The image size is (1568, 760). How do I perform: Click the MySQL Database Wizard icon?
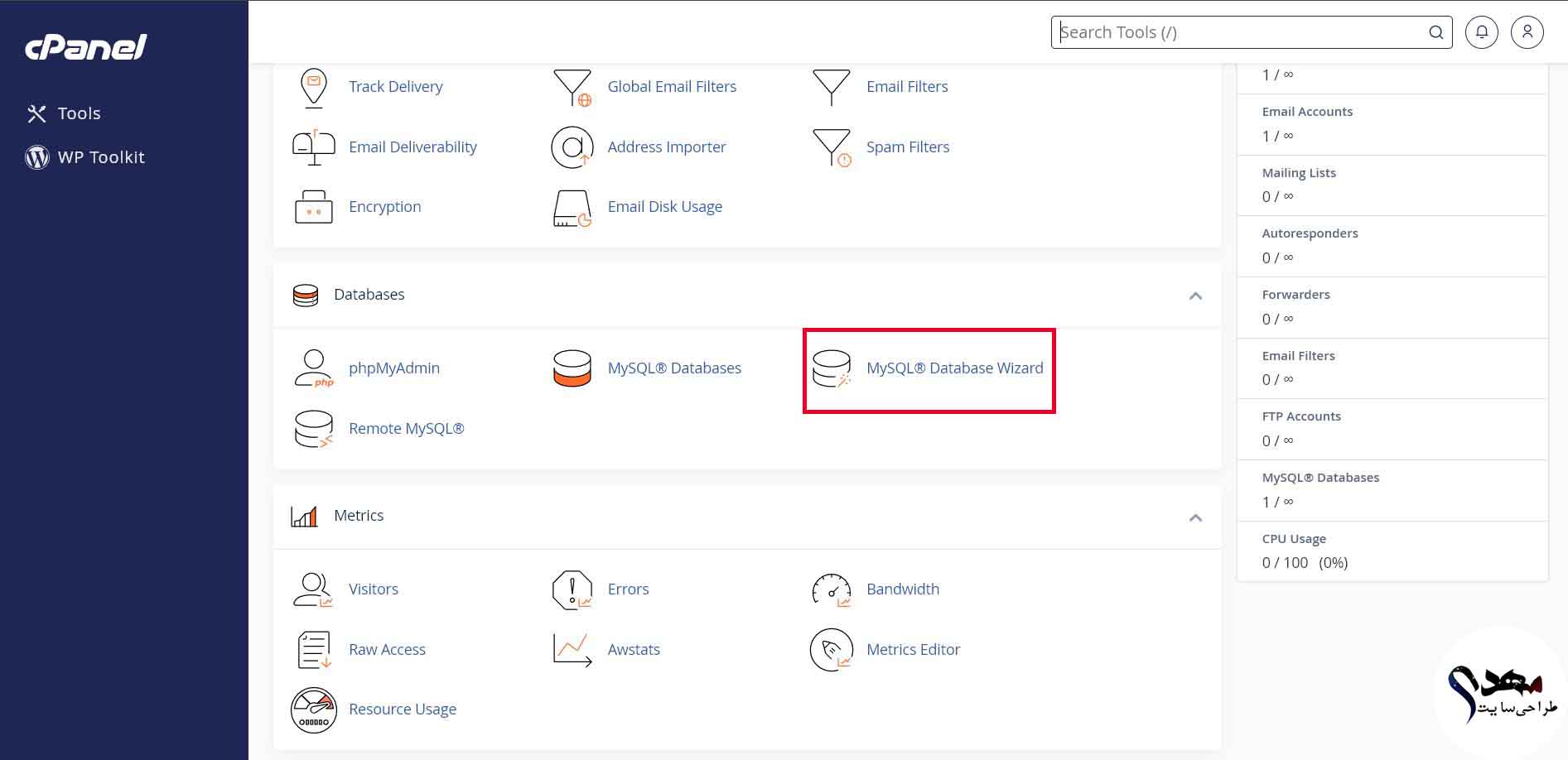831,368
